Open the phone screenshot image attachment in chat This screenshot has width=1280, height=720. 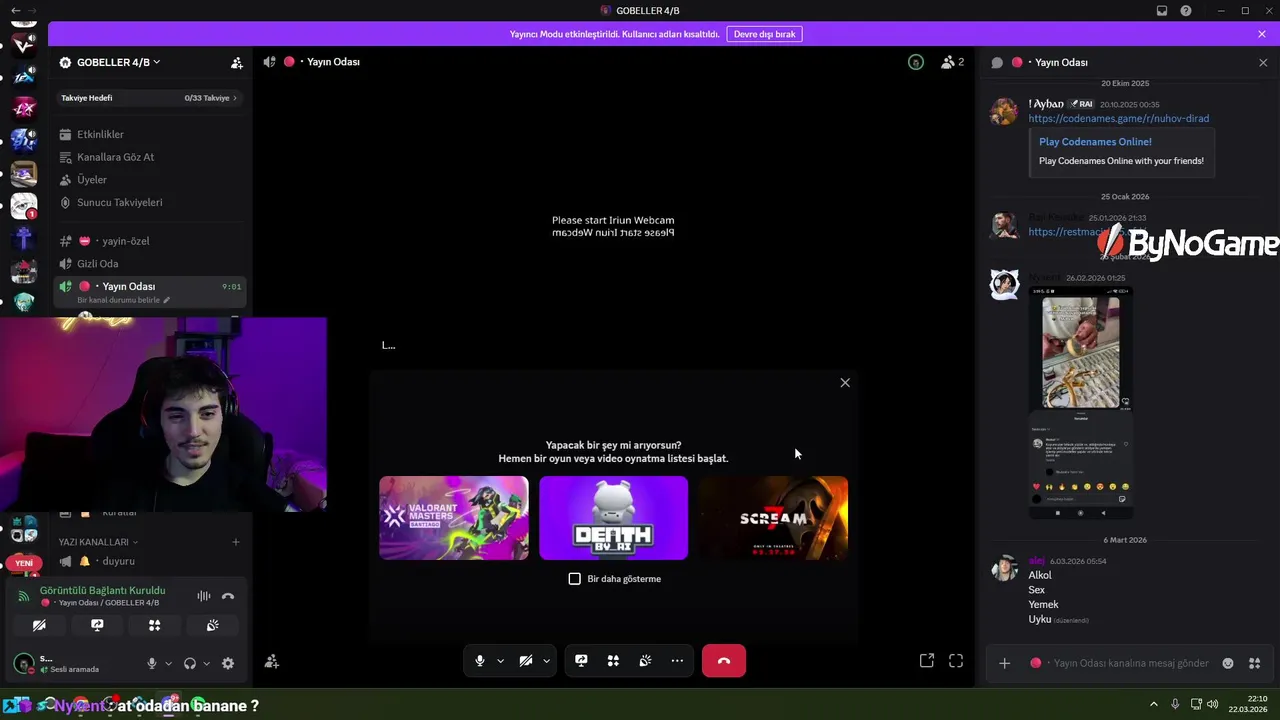pyautogui.click(x=1081, y=403)
